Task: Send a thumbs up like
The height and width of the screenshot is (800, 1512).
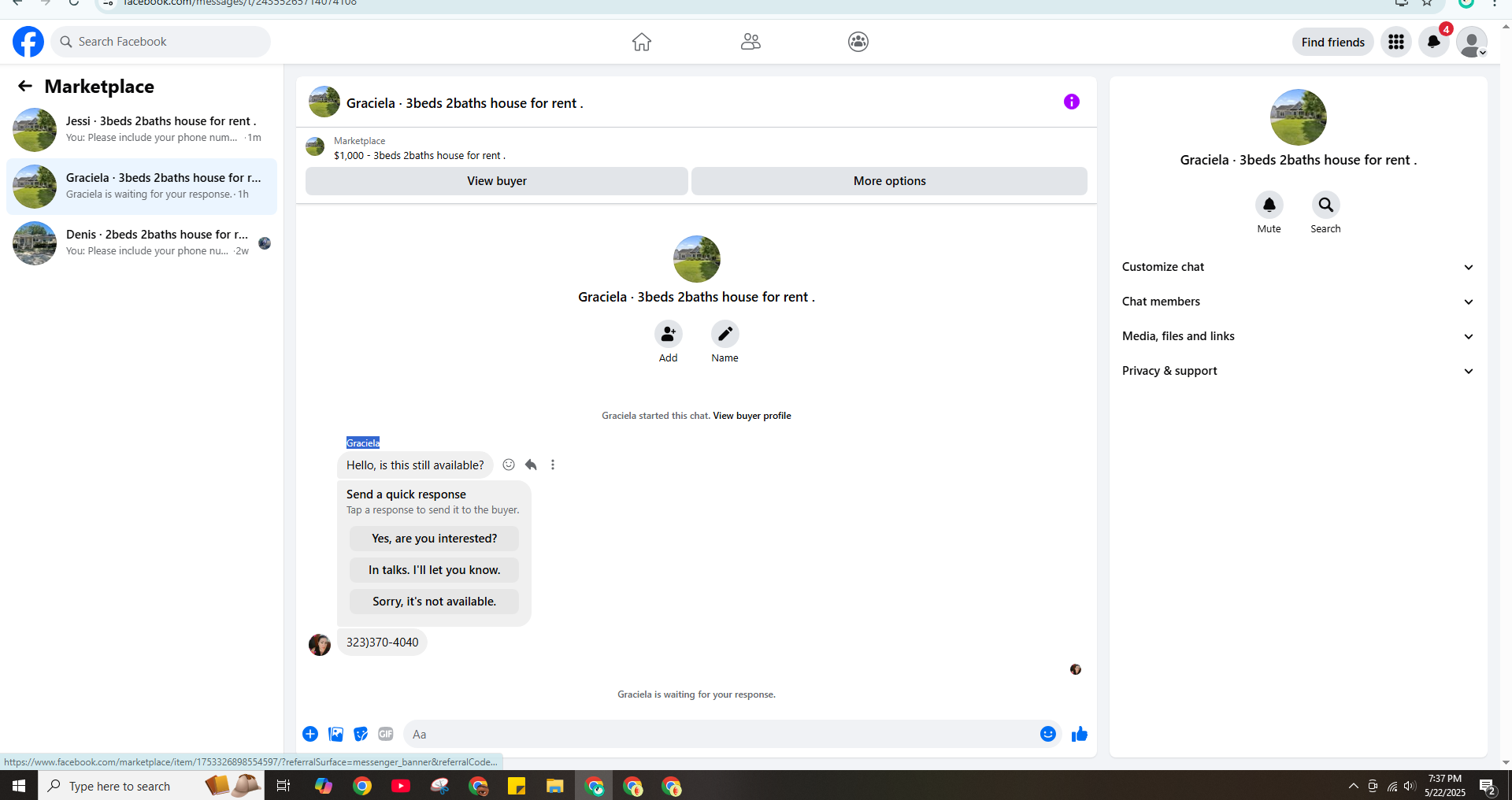Action: point(1080,734)
